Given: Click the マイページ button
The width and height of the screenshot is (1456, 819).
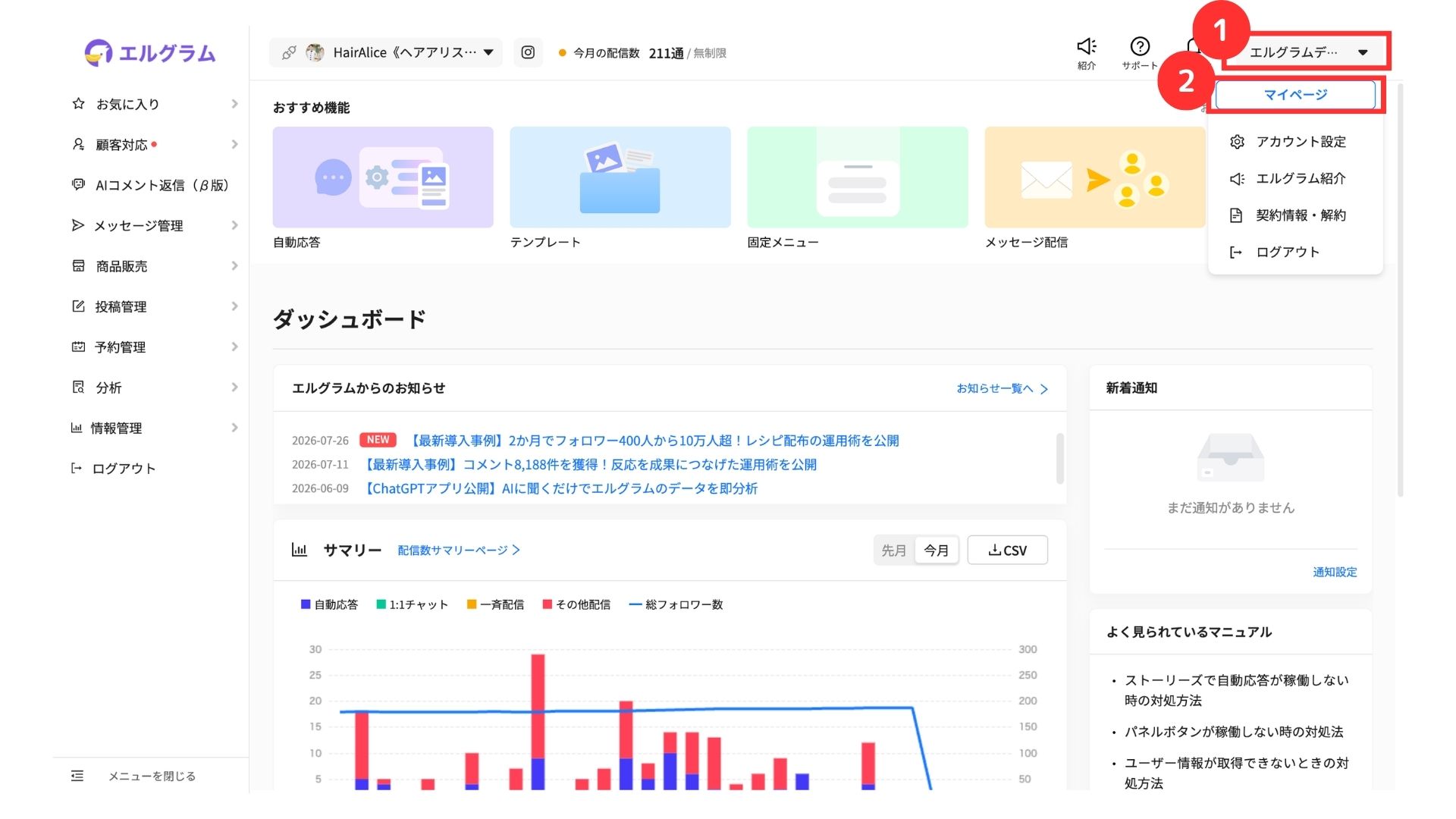Looking at the screenshot, I should tap(1295, 95).
